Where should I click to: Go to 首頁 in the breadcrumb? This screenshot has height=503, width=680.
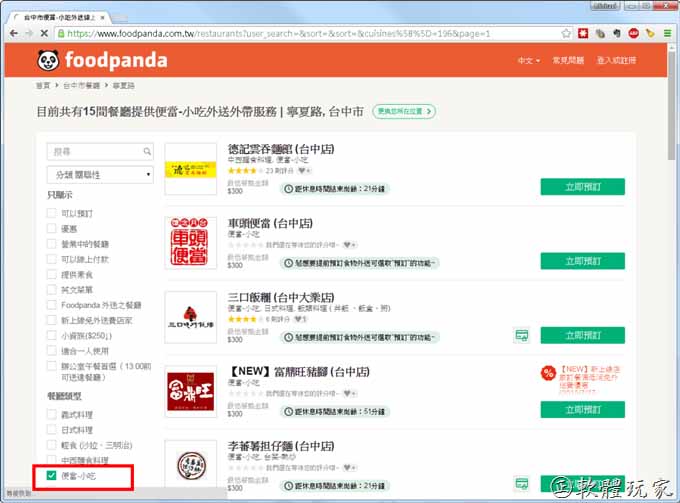(x=42, y=85)
